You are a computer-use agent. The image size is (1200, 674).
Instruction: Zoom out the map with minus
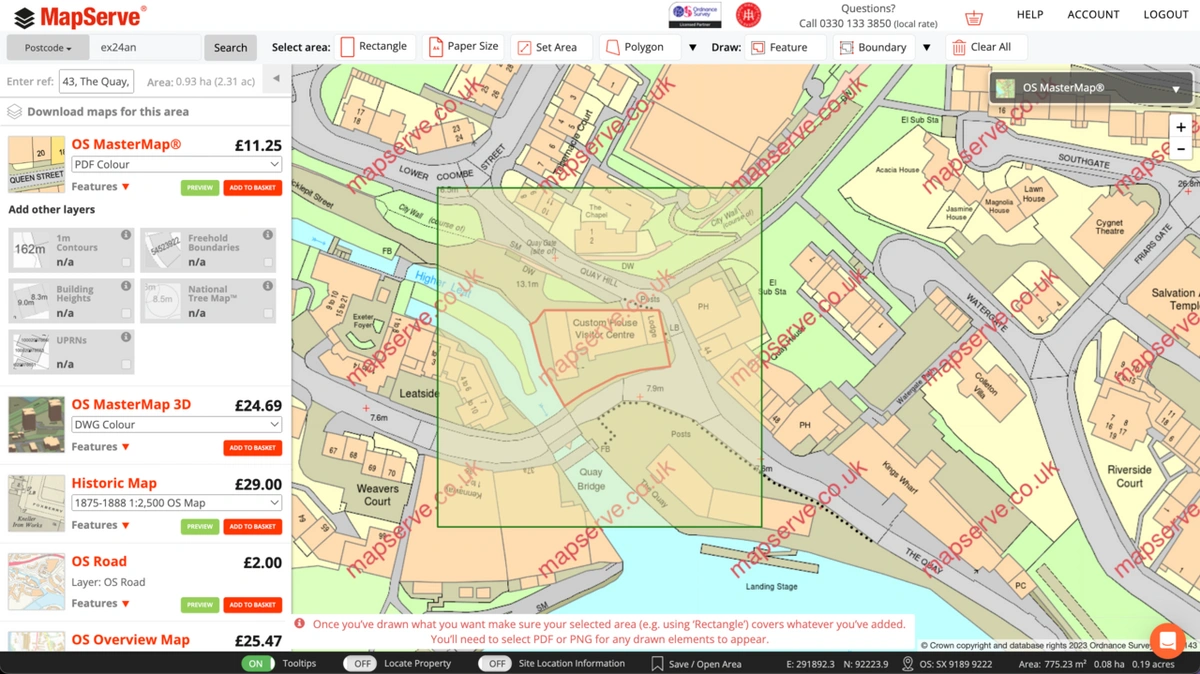click(x=1181, y=149)
